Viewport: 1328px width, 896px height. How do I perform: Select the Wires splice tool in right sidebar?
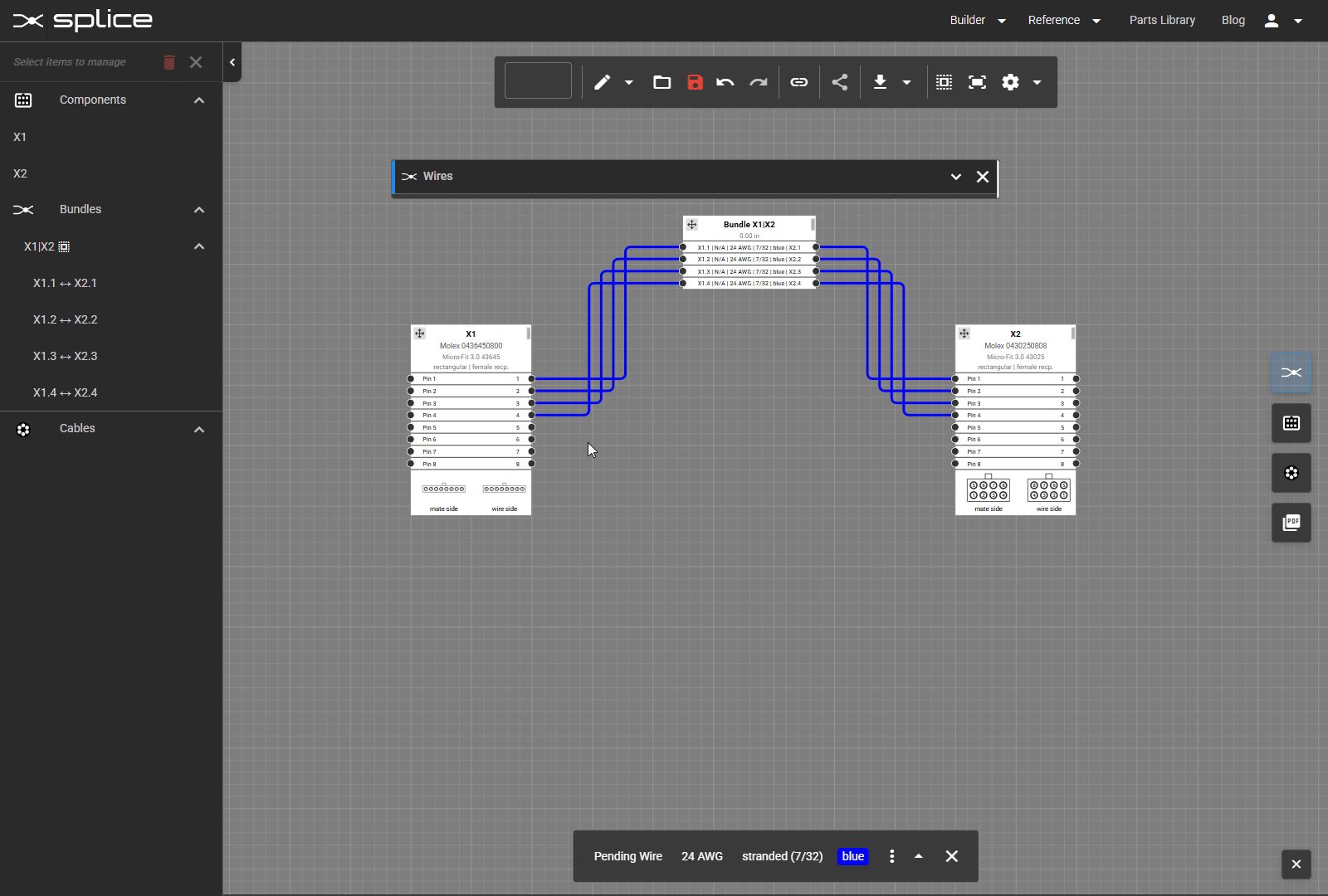click(1291, 373)
